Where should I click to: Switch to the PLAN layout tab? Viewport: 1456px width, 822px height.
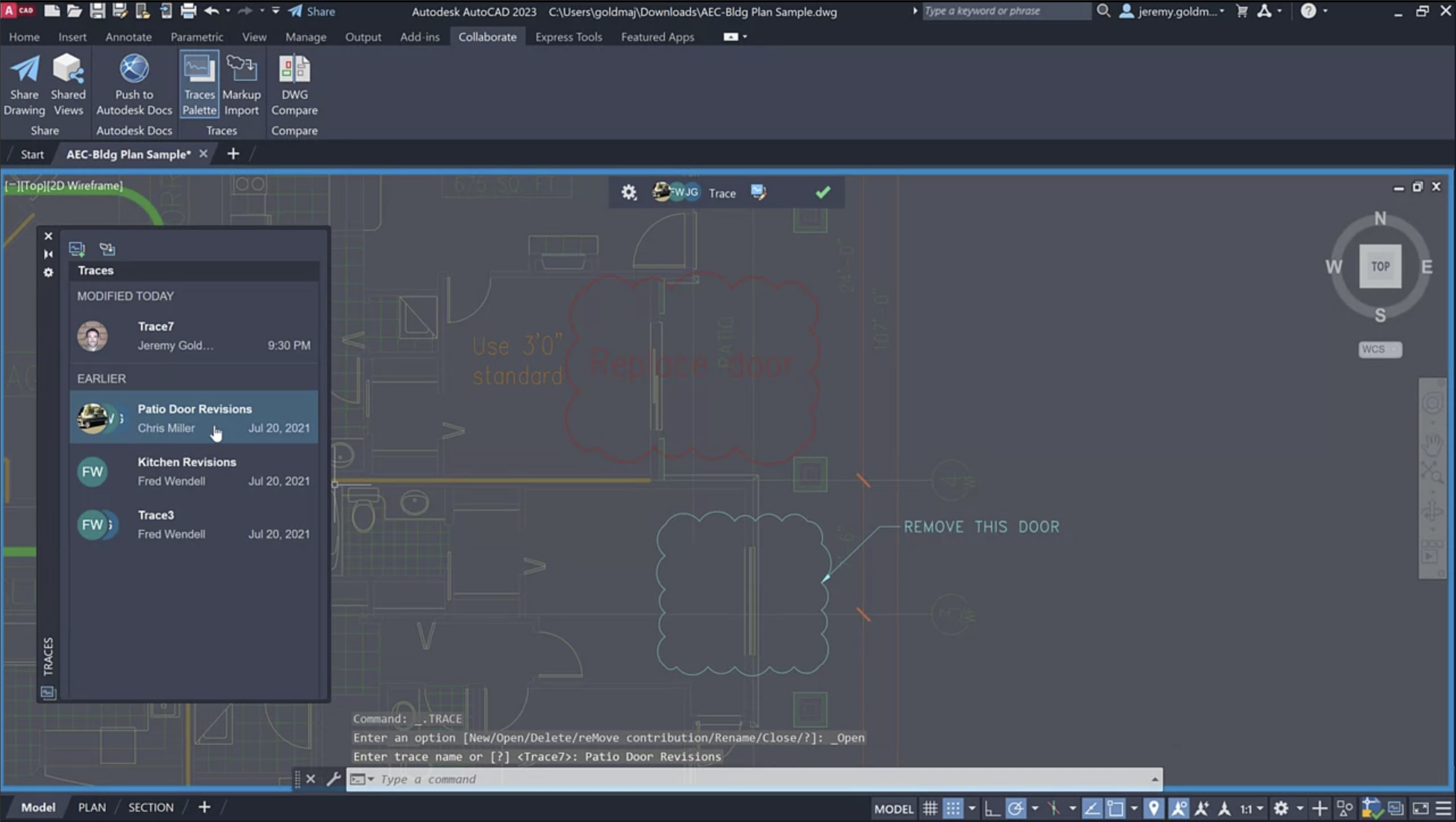coord(91,807)
